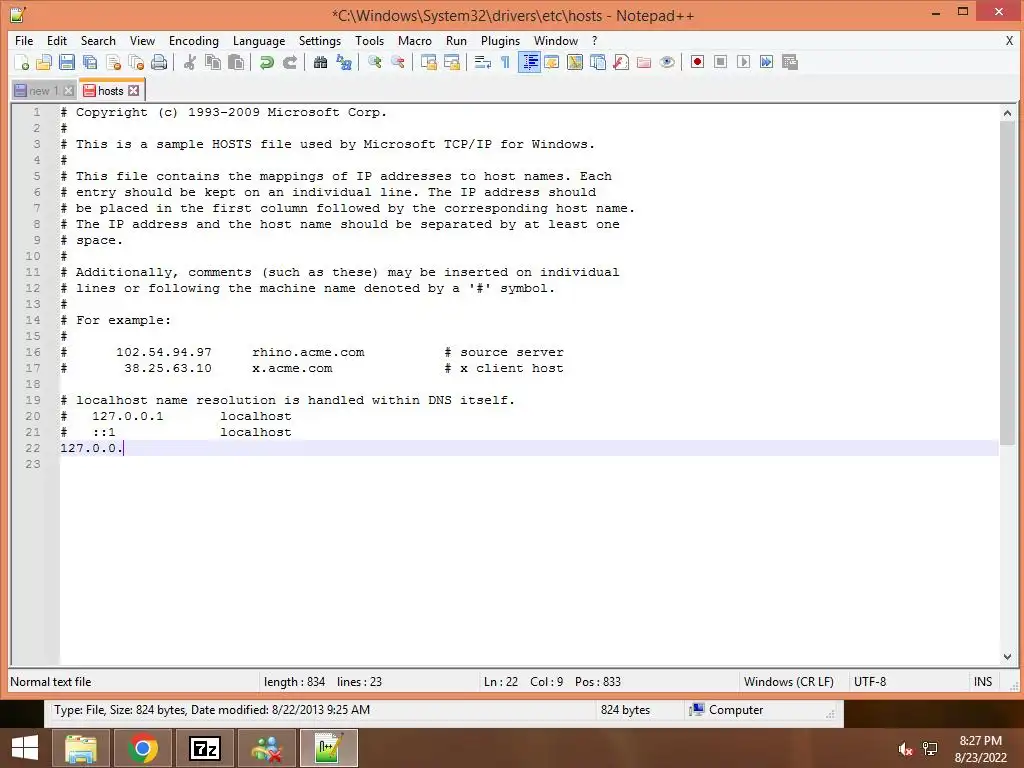
Task: Open the Window menu
Action: coord(556,40)
